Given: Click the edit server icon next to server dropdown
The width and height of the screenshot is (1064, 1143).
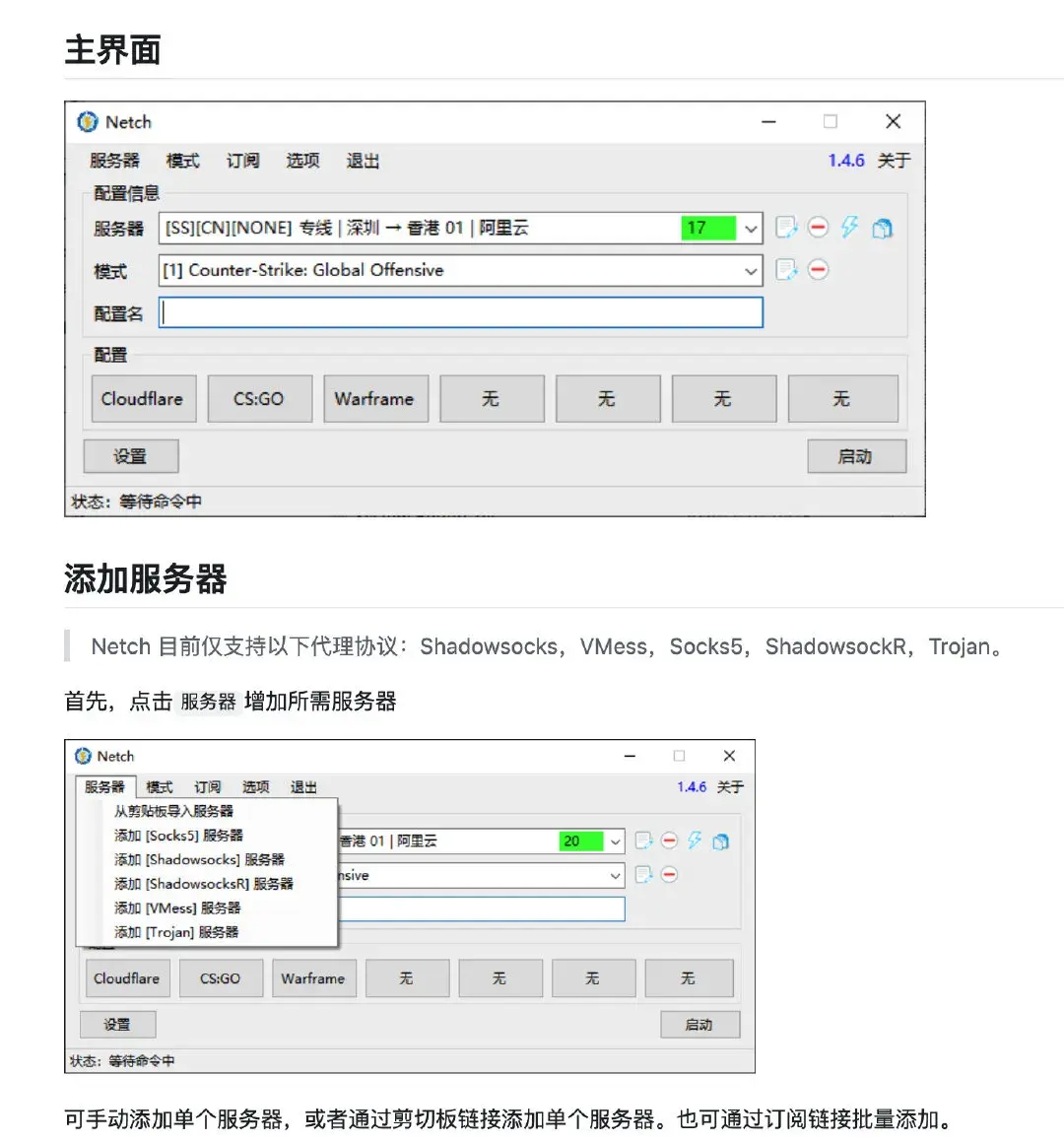Looking at the screenshot, I should (786, 228).
